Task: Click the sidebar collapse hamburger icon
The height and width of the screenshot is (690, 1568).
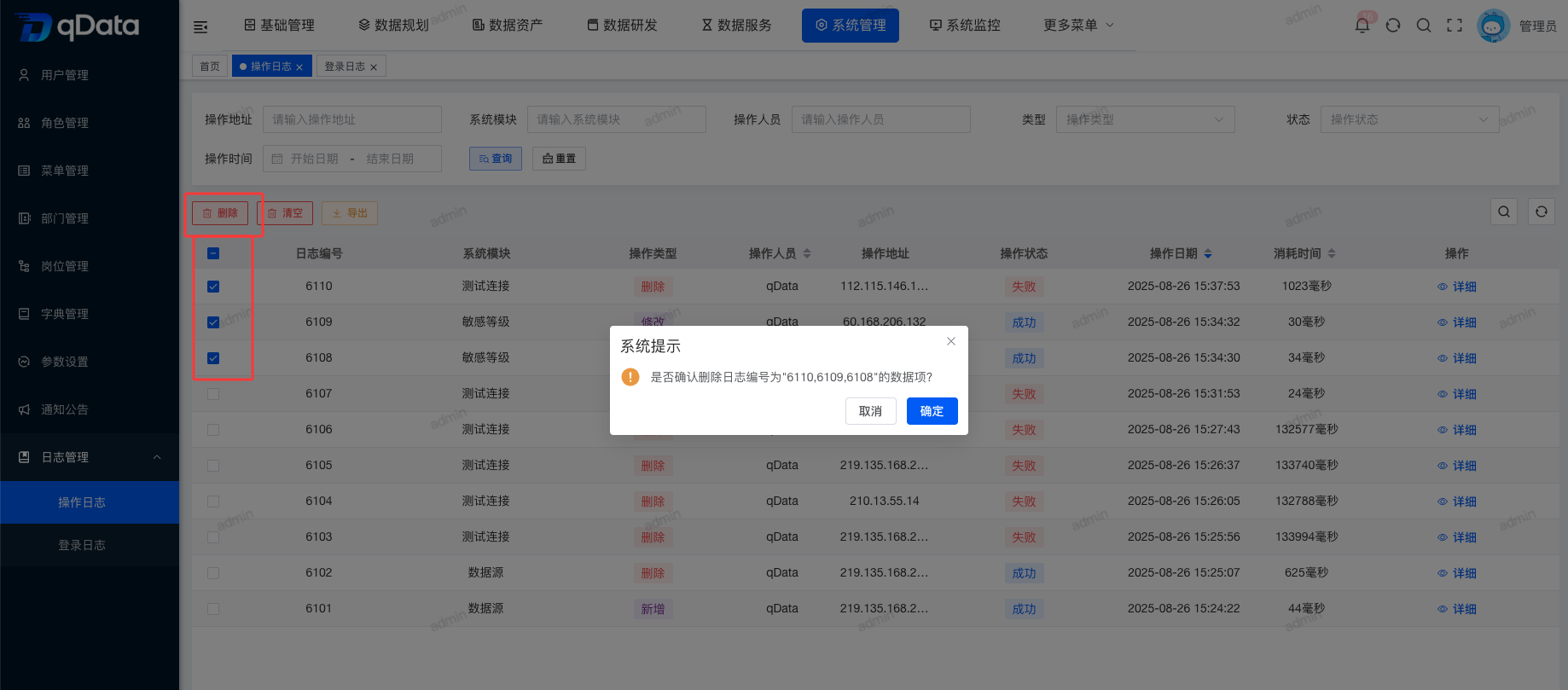Action: point(200,27)
